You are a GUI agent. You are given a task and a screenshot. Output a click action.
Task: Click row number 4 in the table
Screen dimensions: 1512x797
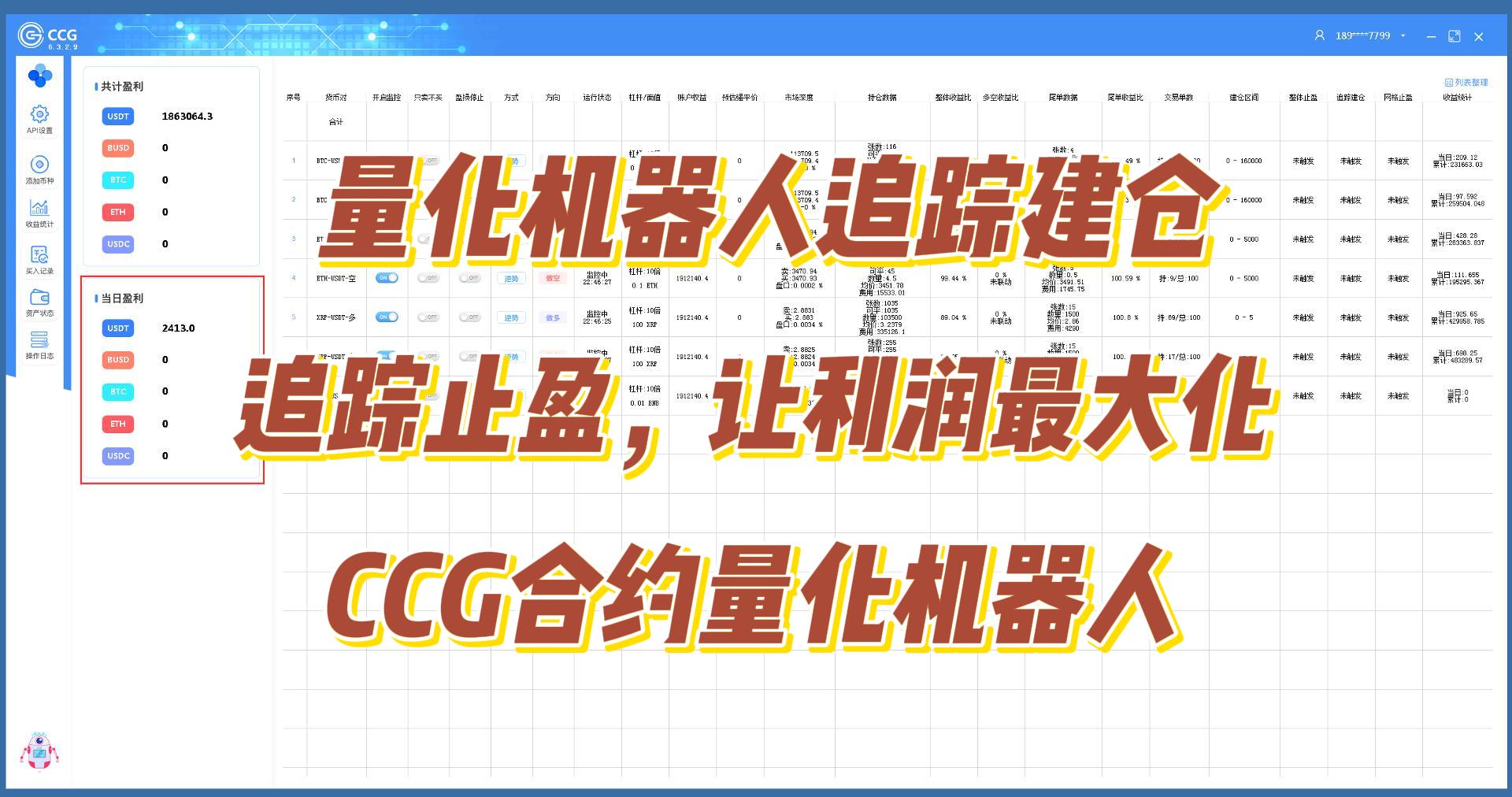[294, 278]
